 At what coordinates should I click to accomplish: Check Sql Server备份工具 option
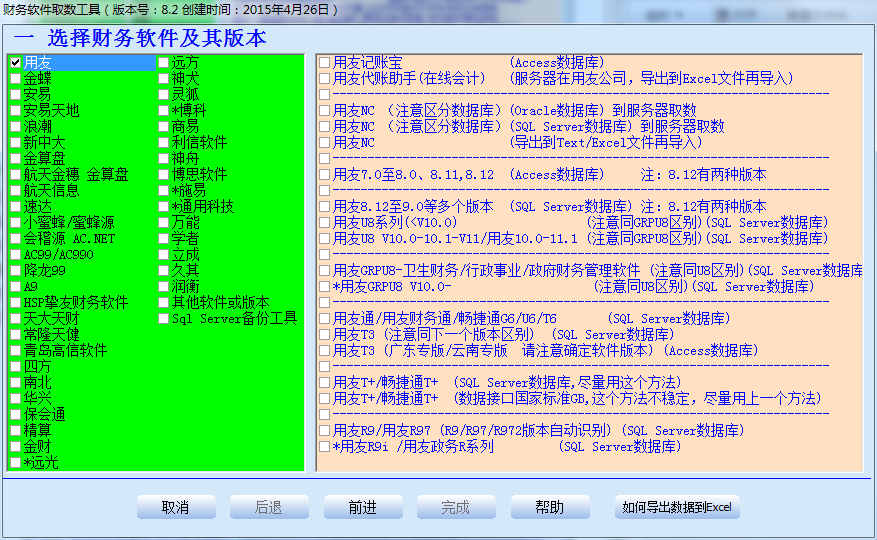coord(163,319)
